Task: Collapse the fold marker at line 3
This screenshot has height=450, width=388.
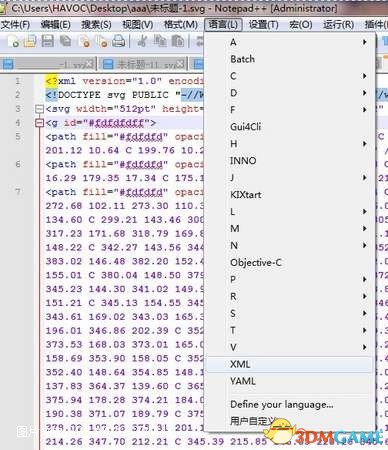Action: 39,109
